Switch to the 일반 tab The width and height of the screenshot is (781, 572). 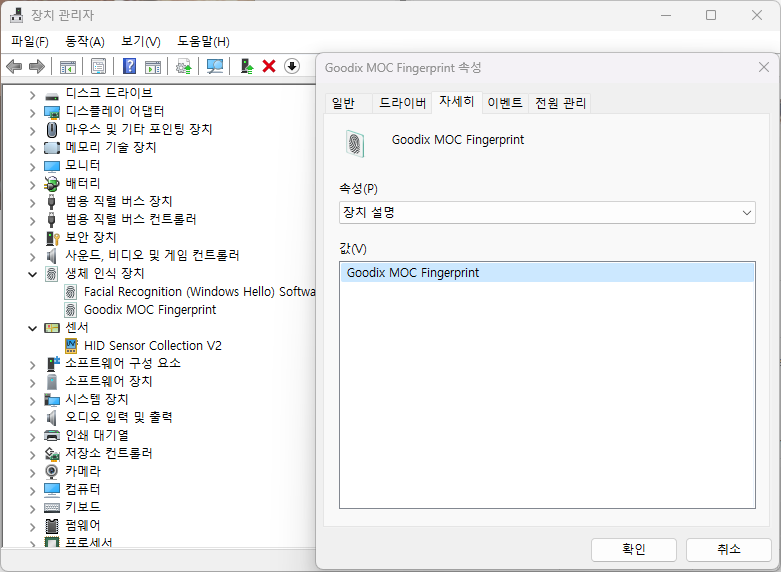pos(348,103)
